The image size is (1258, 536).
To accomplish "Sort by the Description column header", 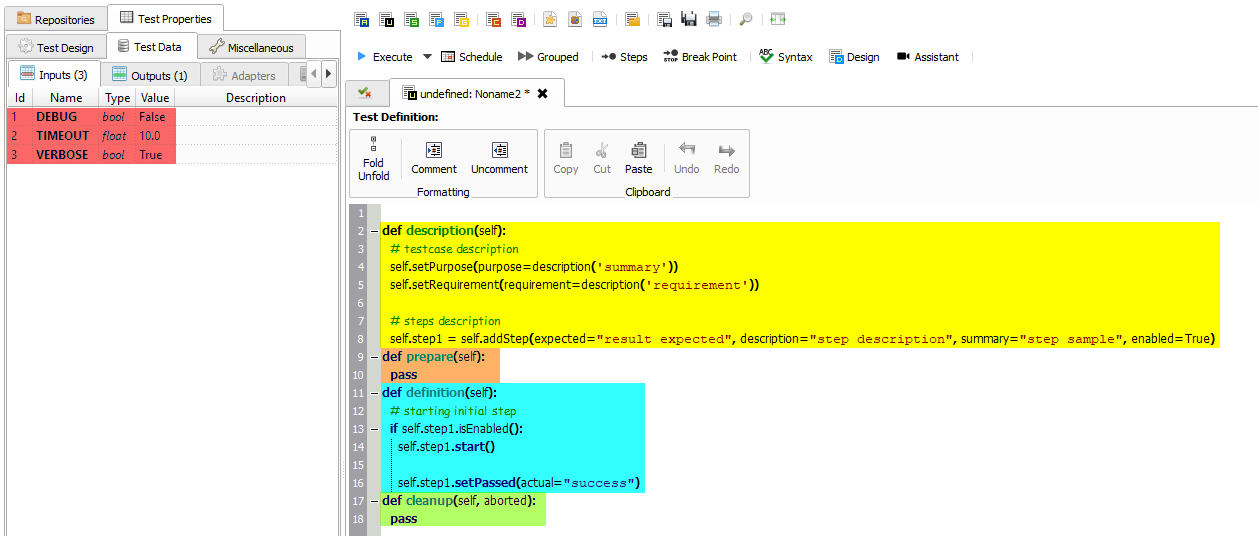I will [256, 98].
